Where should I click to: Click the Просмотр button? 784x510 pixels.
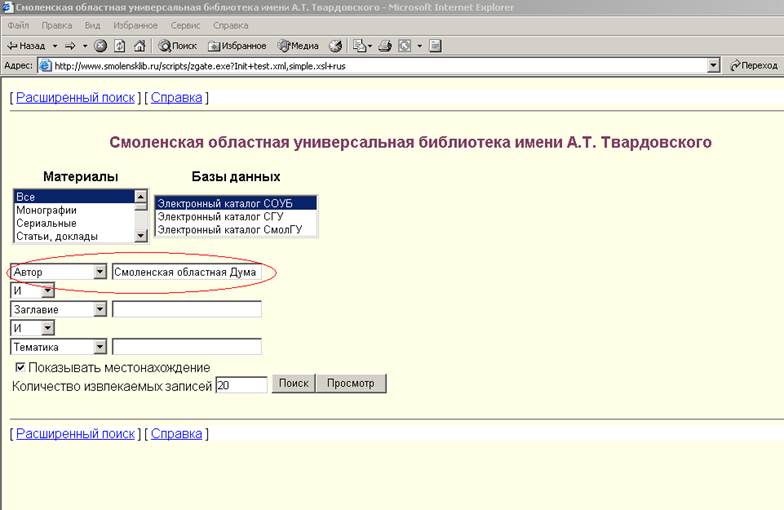(351, 384)
